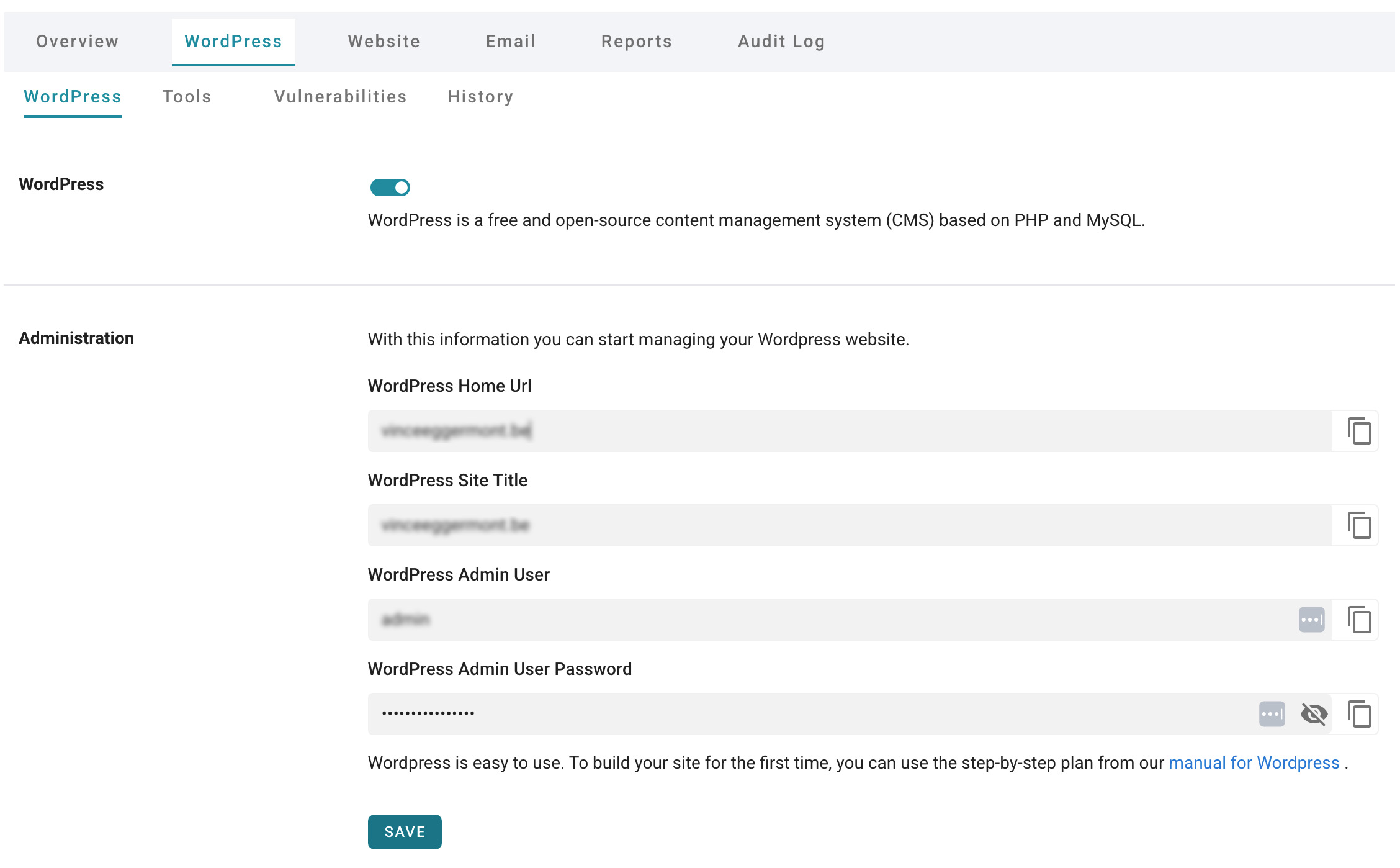The height and width of the screenshot is (868, 1400).
Task: Click the SAVE button
Action: click(405, 832)
